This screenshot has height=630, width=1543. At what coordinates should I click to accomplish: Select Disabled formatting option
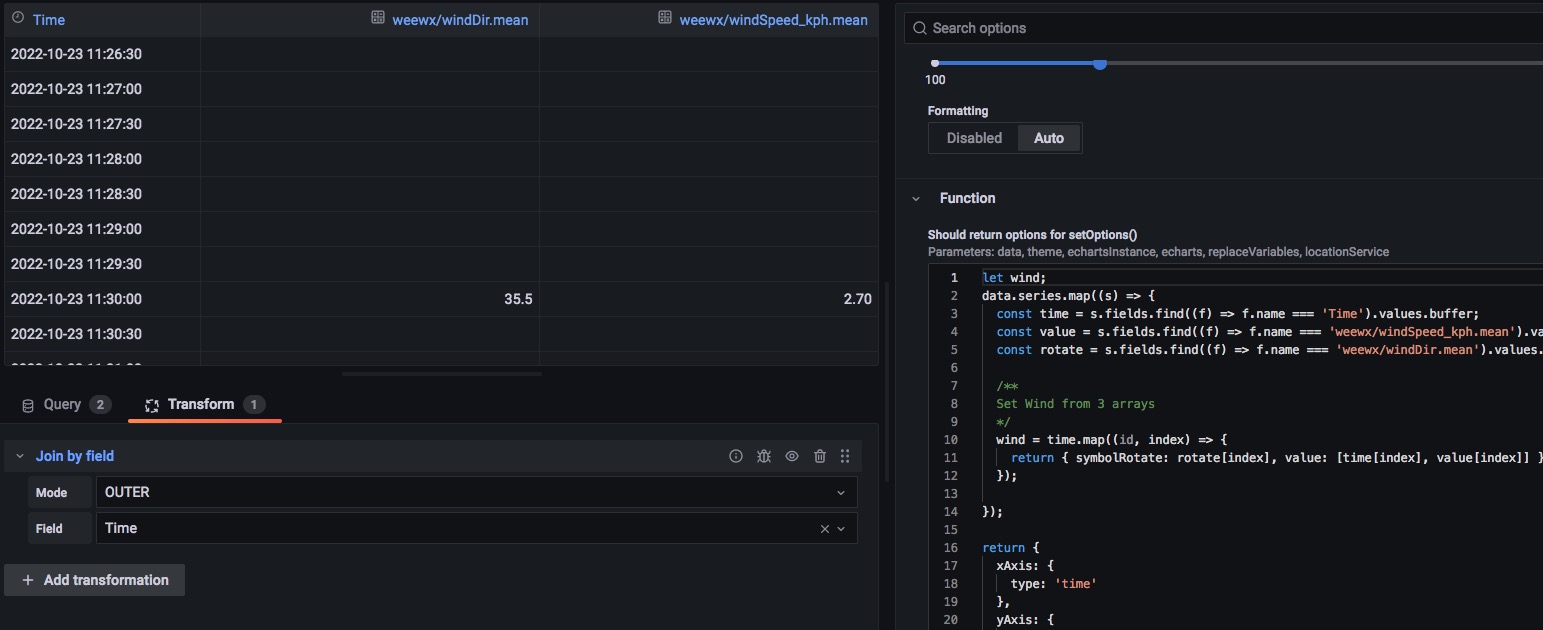[974, 138]
